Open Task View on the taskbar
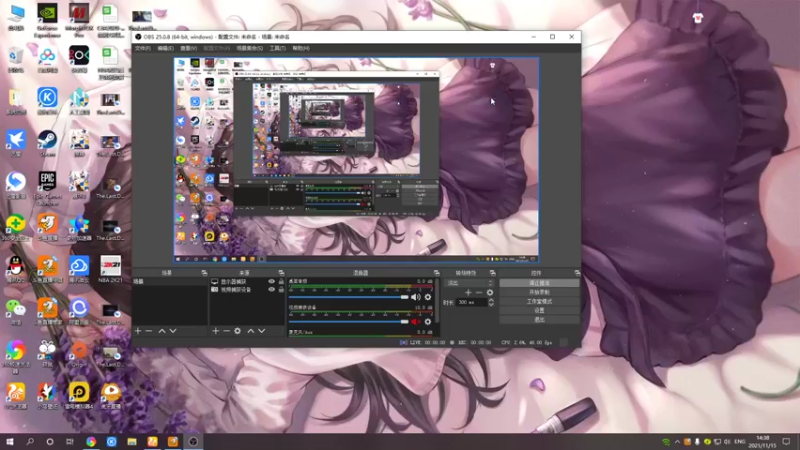 tap(70, 442)
